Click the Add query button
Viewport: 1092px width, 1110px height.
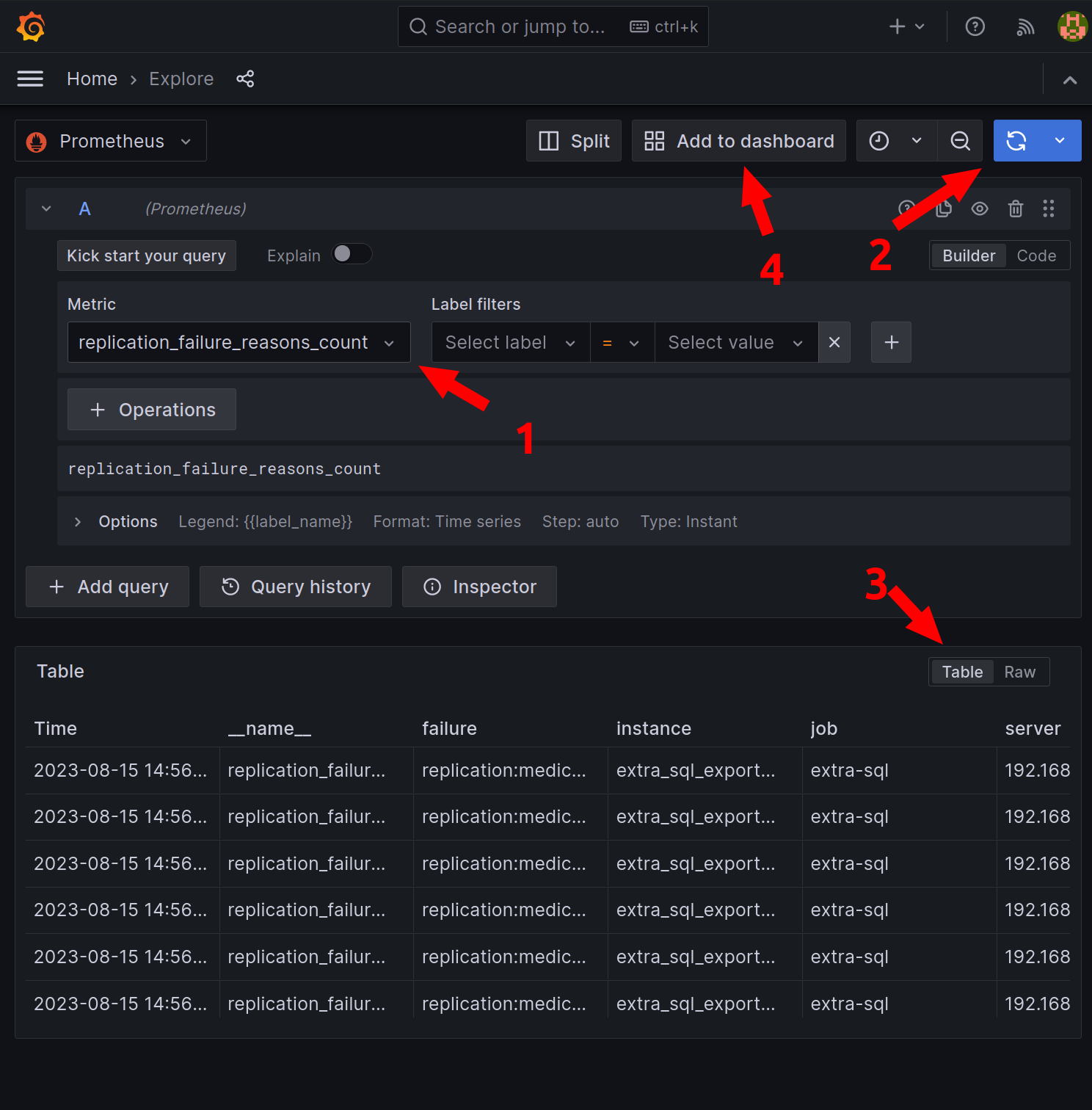108,587
